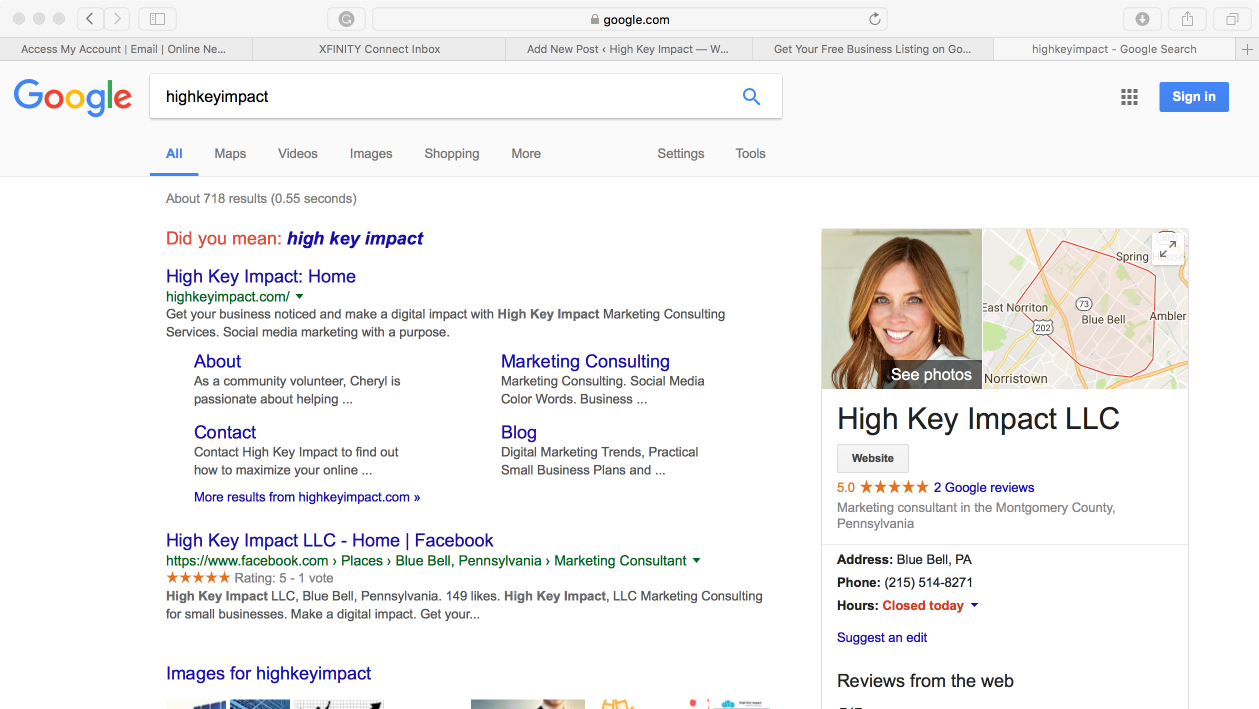
Task: Reload the page with refresh icon
Action: click(875, 19)
